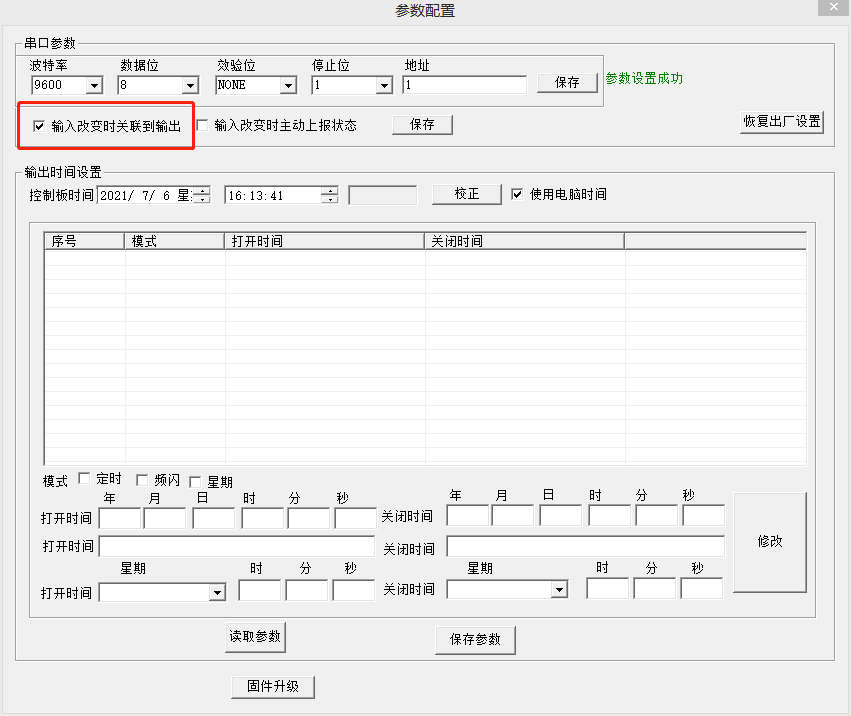Click the 打开时间 时 field in date row
The image size is (851, 716).
tap(262, 518)
